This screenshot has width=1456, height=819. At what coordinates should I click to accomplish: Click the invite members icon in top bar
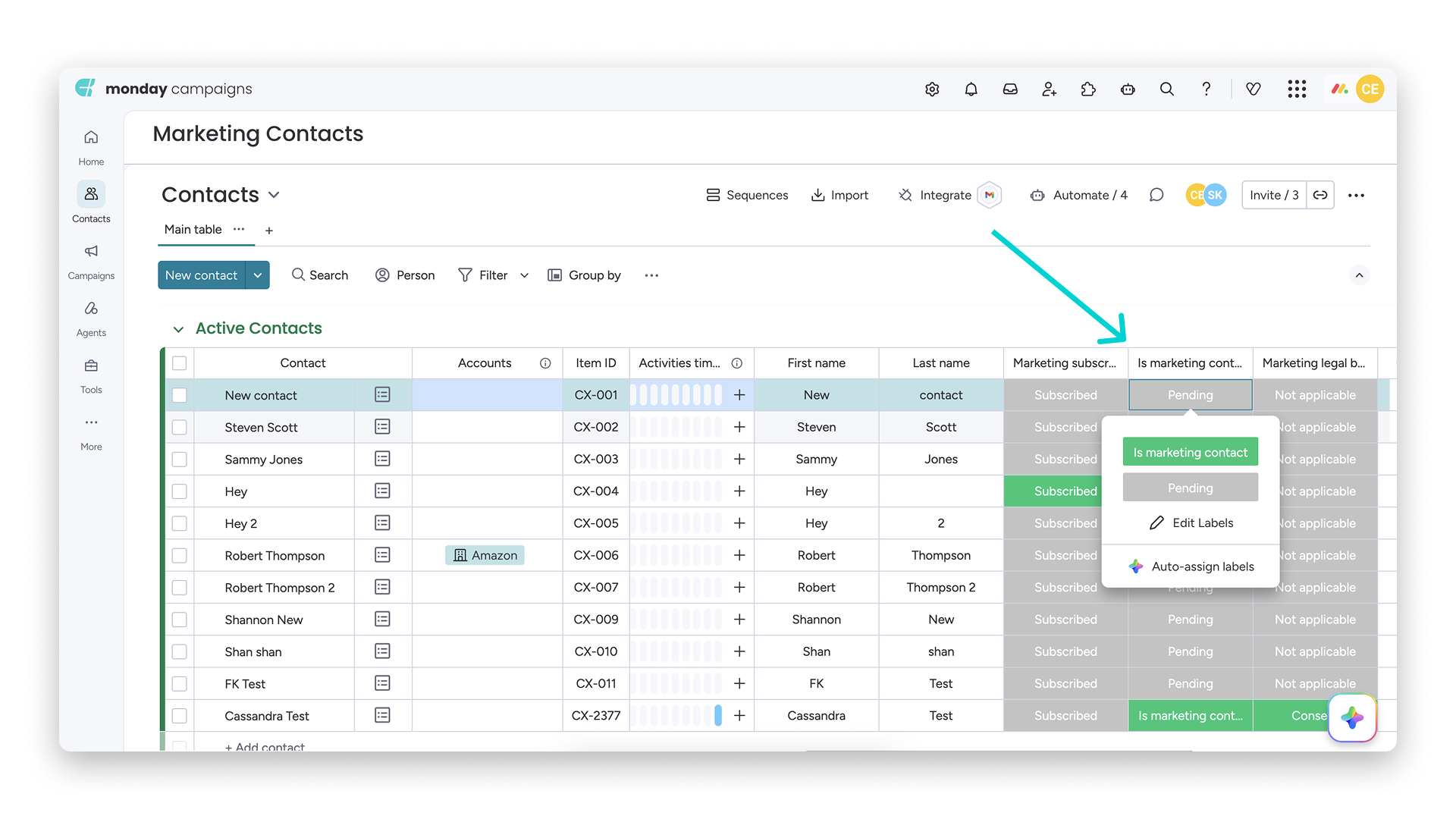1050,89
